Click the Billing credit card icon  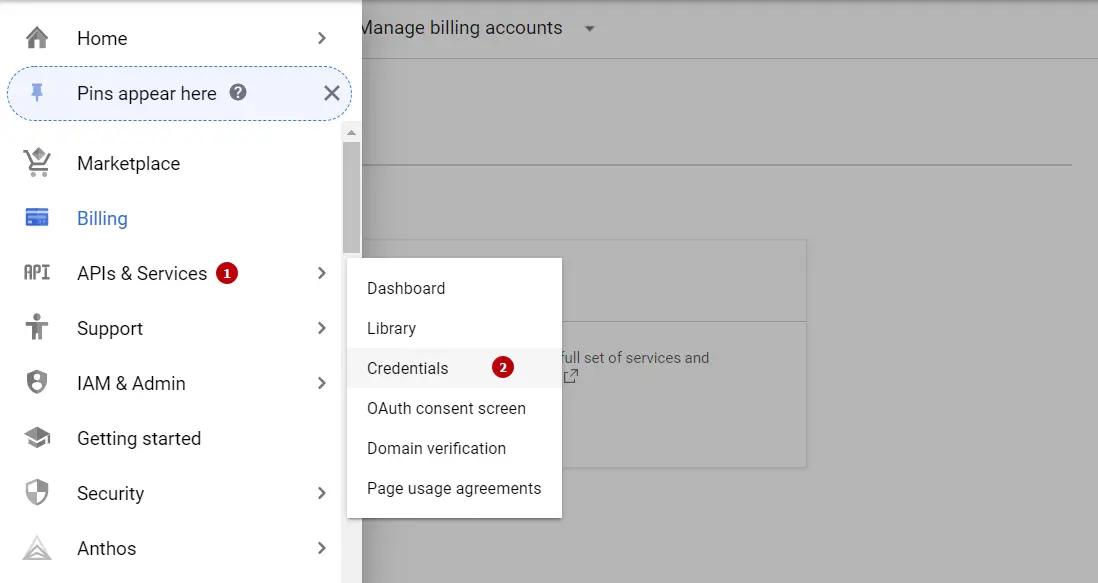[37, 218]
